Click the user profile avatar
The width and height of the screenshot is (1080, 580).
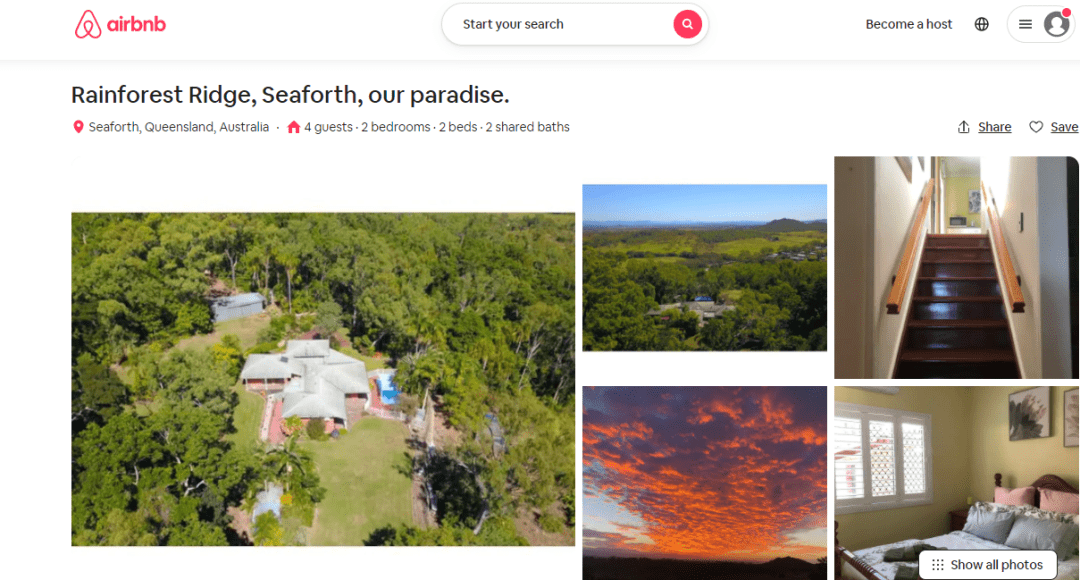click(1057, 24)
